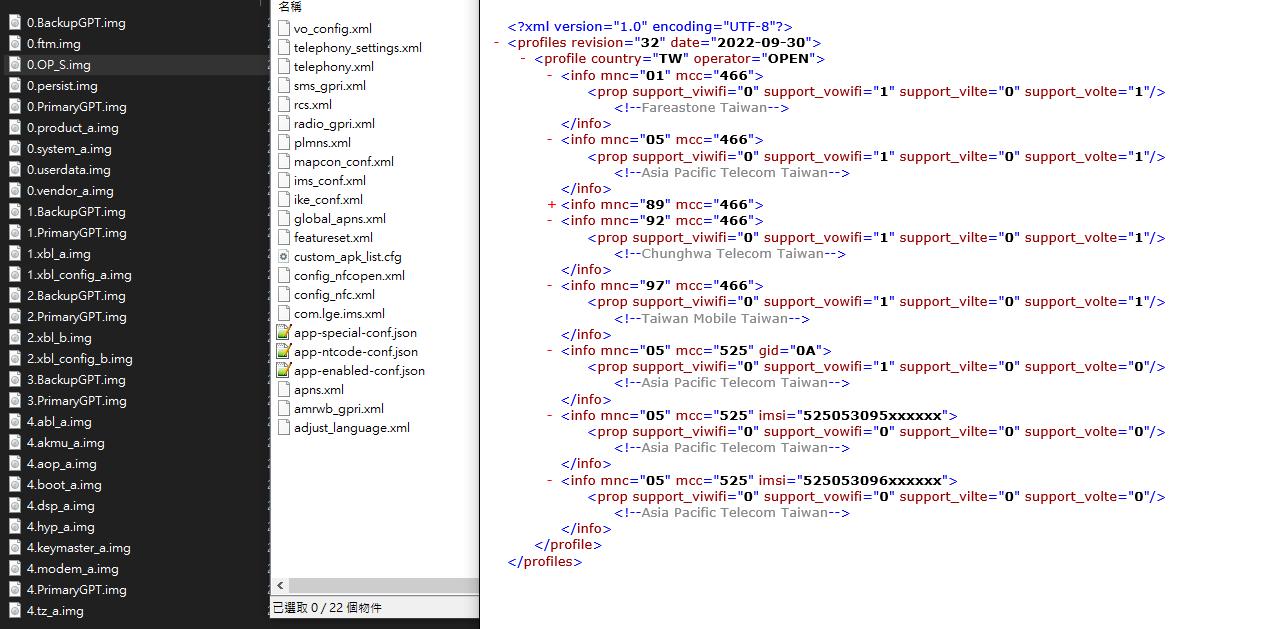Image resolution: width=1274 pixels, height=629 pixels.
Task: Click the custom_apk_list.cfg file icon
Action: coord(284,257)
